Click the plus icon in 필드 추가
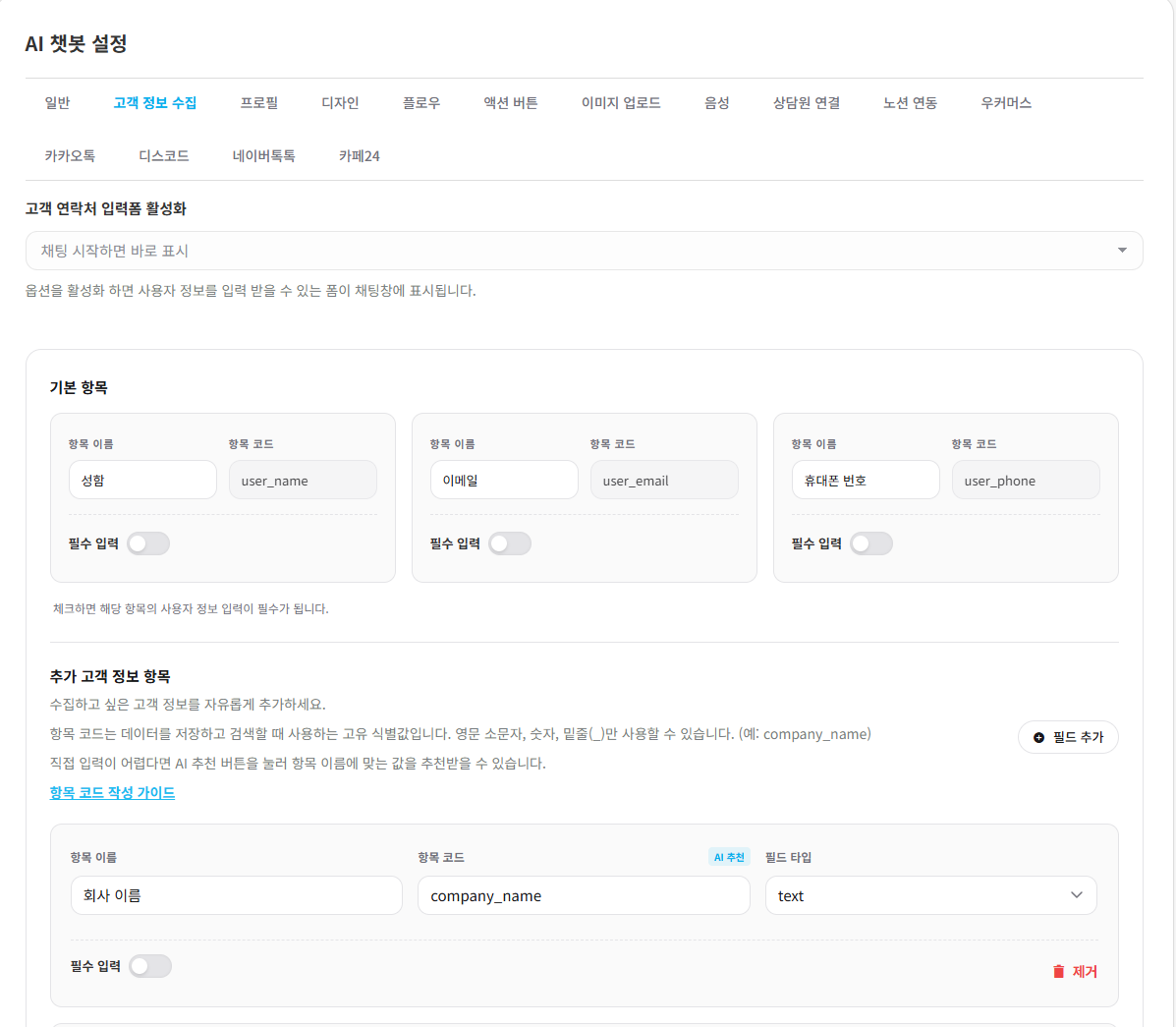The image size is (1176, 1027). pyautogui.click(x=1038, y=737)
